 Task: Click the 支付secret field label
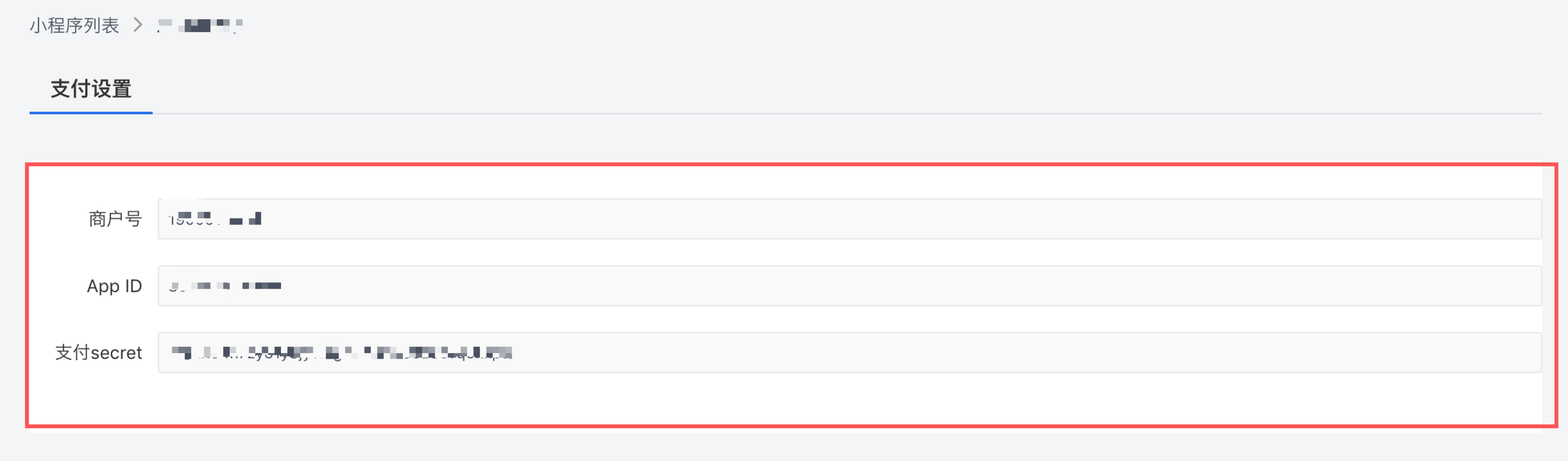click(98, 352)
